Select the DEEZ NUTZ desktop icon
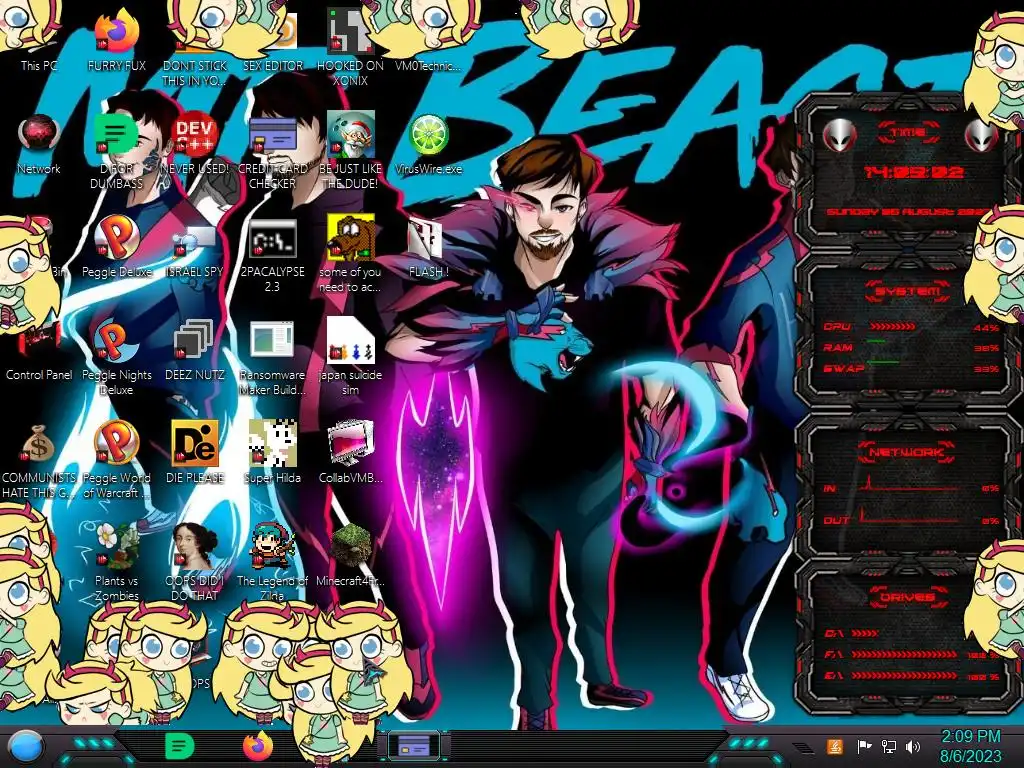1024x768 pixels. (195, 350)
